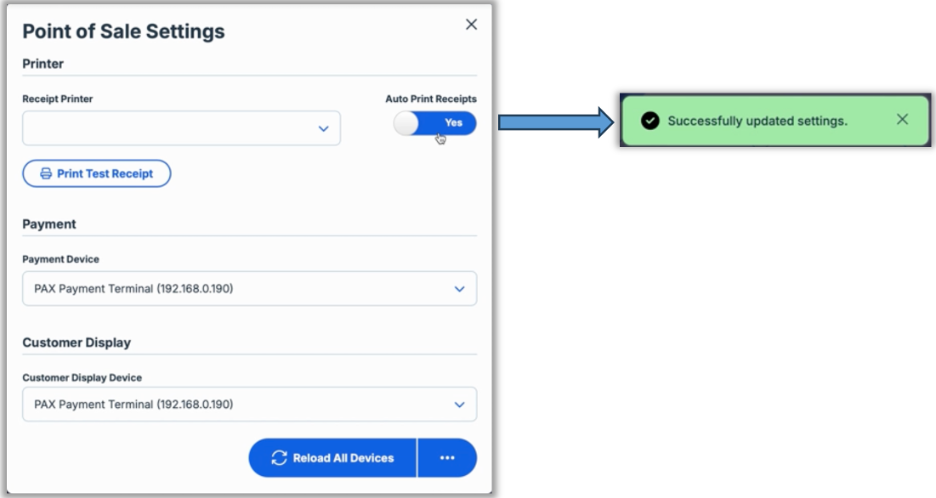Viewport: 936px width, 498px height.
Task: Disable the Auto Print Receipts toggle
Action: [x=435, y=123]
